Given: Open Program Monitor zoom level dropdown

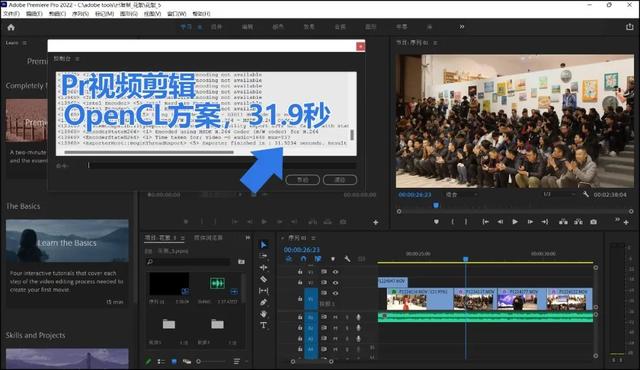Looking at the screenshot, I should pos(460,195).
